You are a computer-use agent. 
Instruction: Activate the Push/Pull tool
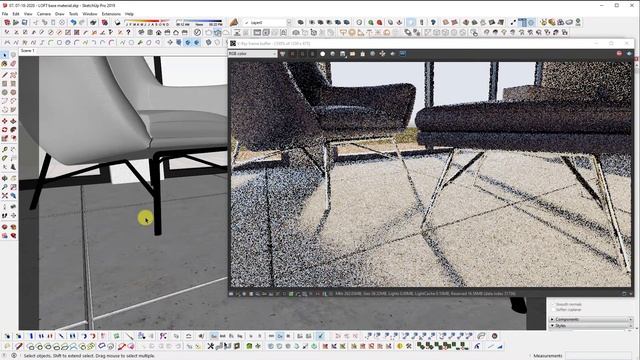click(13, 121)
